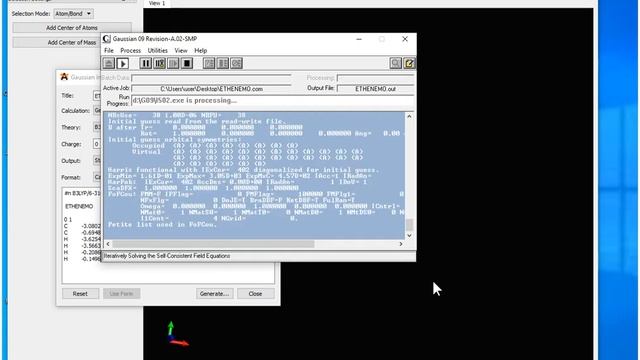Screen dimensions: 640x360
Task: Click the 'Iteratively Solving' status bar text
Action: (x=167, y=256)
